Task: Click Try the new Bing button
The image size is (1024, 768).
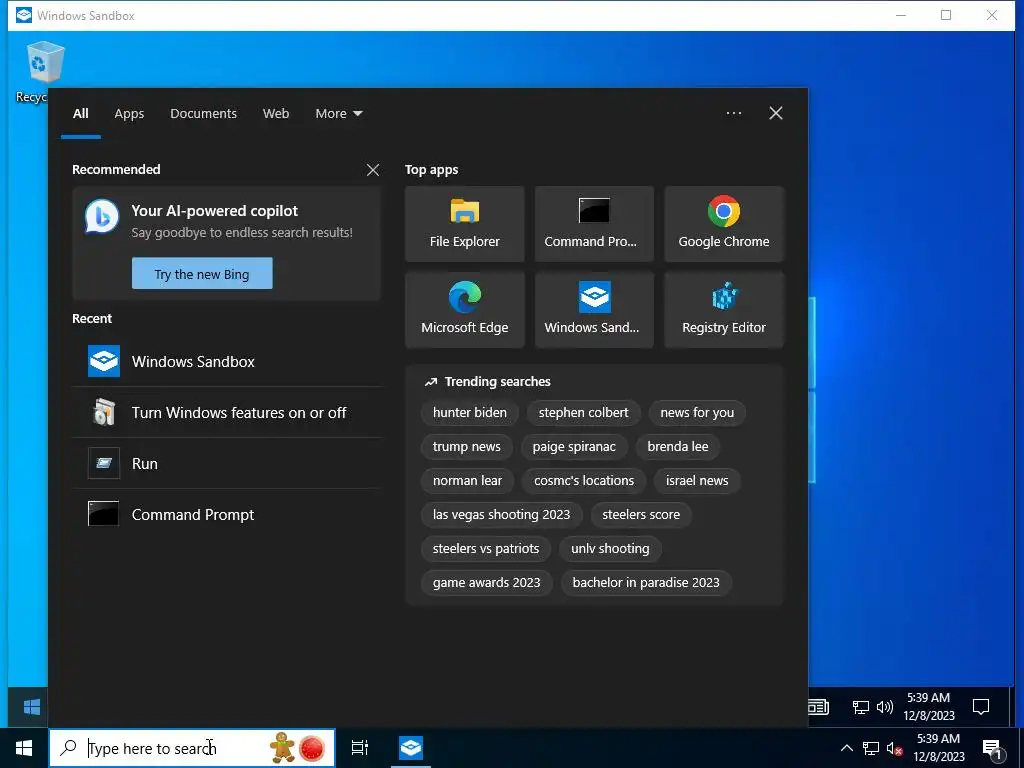Action: (x=202, y=274)
